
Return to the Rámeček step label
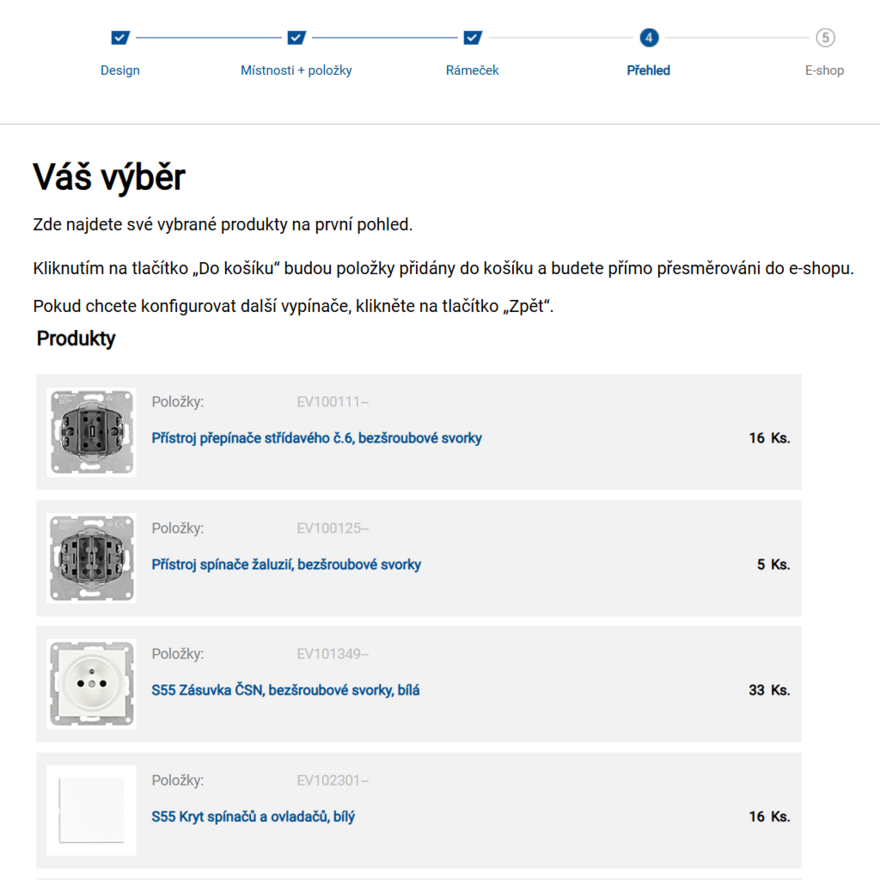point(473,70)
